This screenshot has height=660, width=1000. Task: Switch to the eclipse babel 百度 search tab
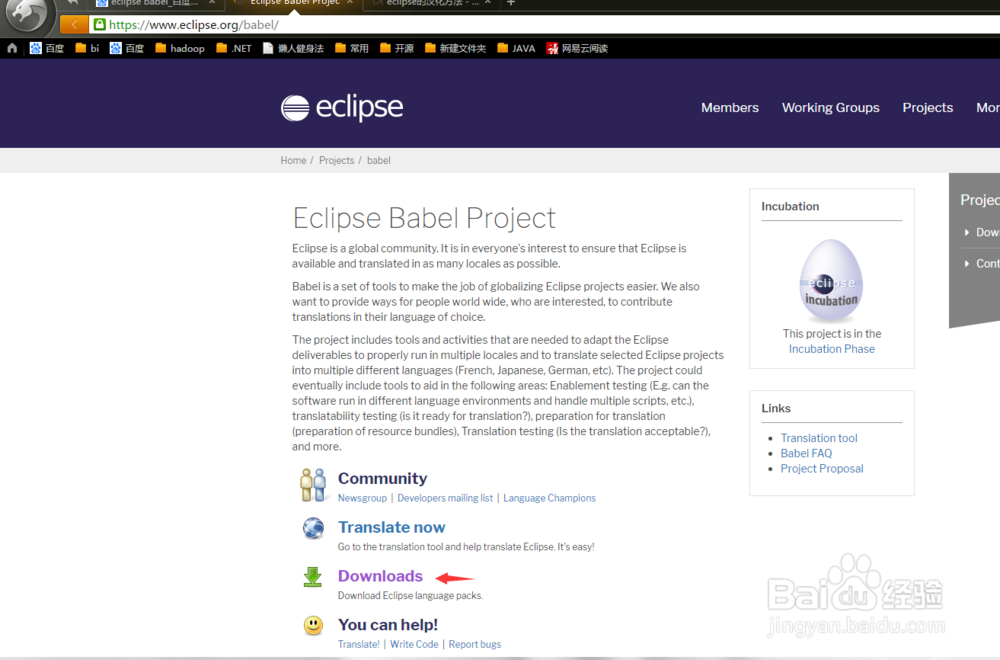tap(155, 3)
